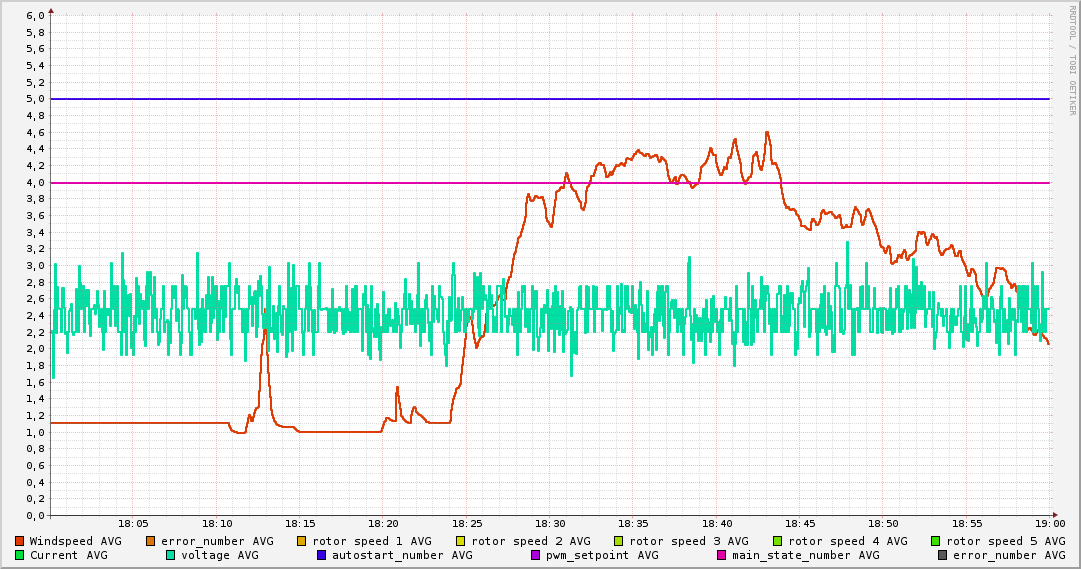Click the rotor speed 1 AVG label

pos(372,541)
